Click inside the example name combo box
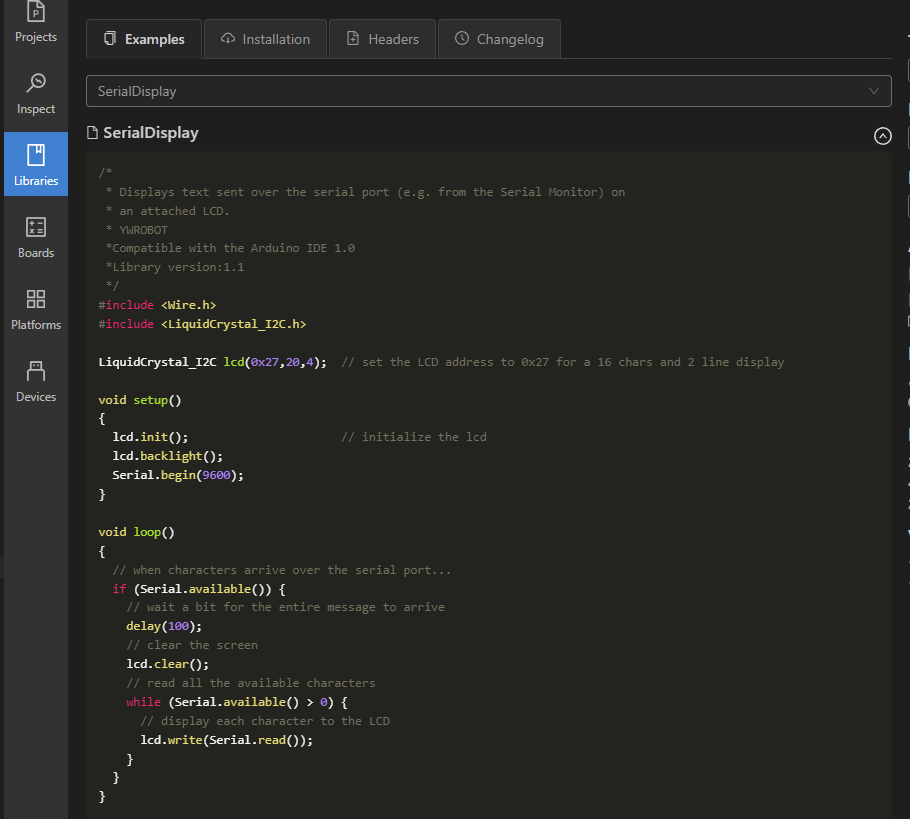 coord(400,91)
